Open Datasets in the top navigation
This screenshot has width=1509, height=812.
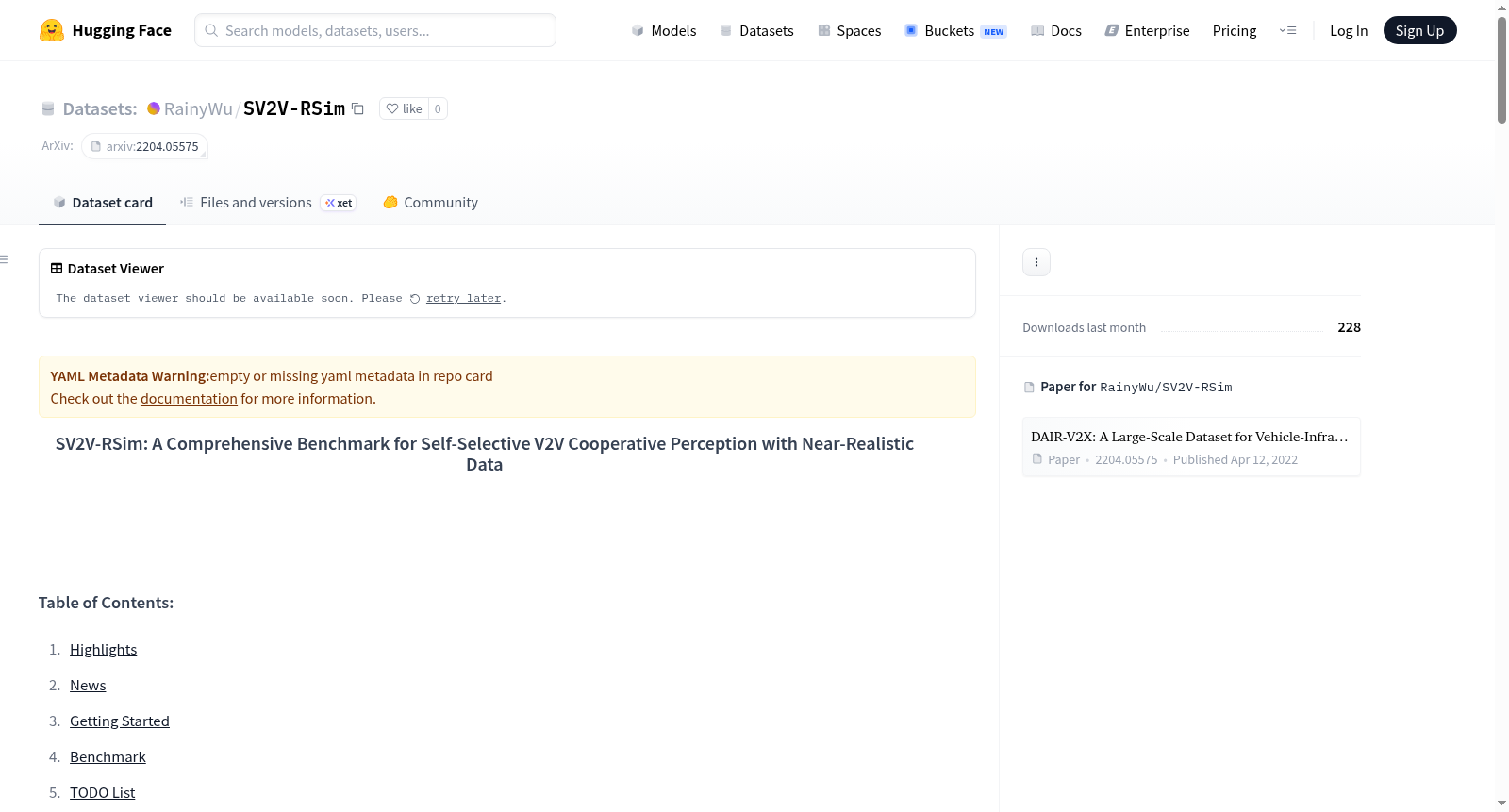point(757,30)
